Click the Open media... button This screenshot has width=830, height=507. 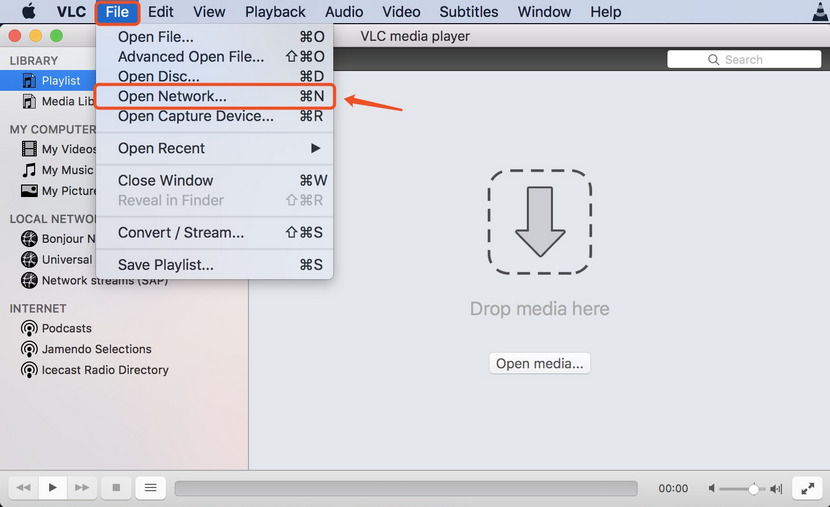pyautogui.click(x=539, y=364)
